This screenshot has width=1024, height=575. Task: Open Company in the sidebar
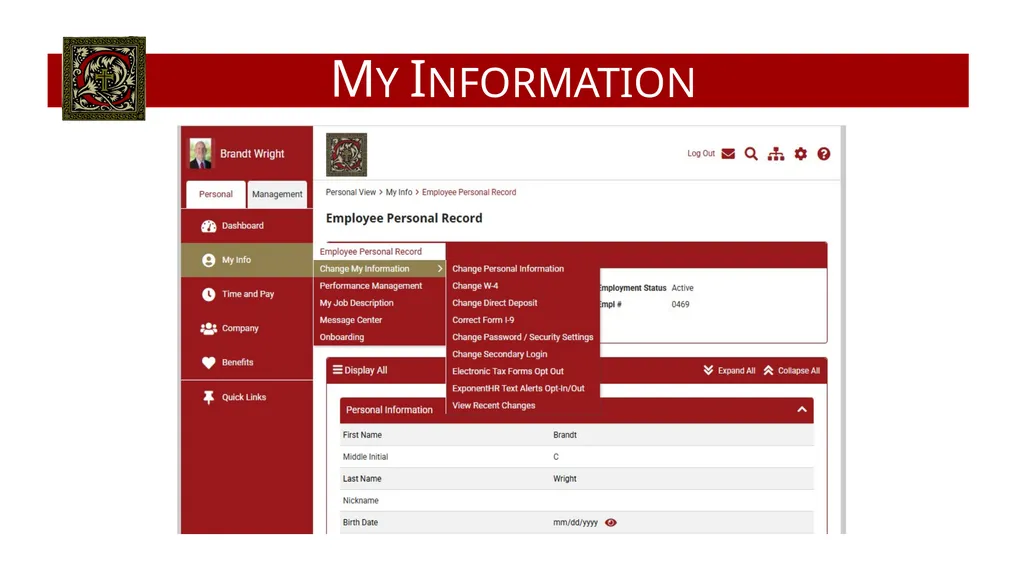point(247,328)
